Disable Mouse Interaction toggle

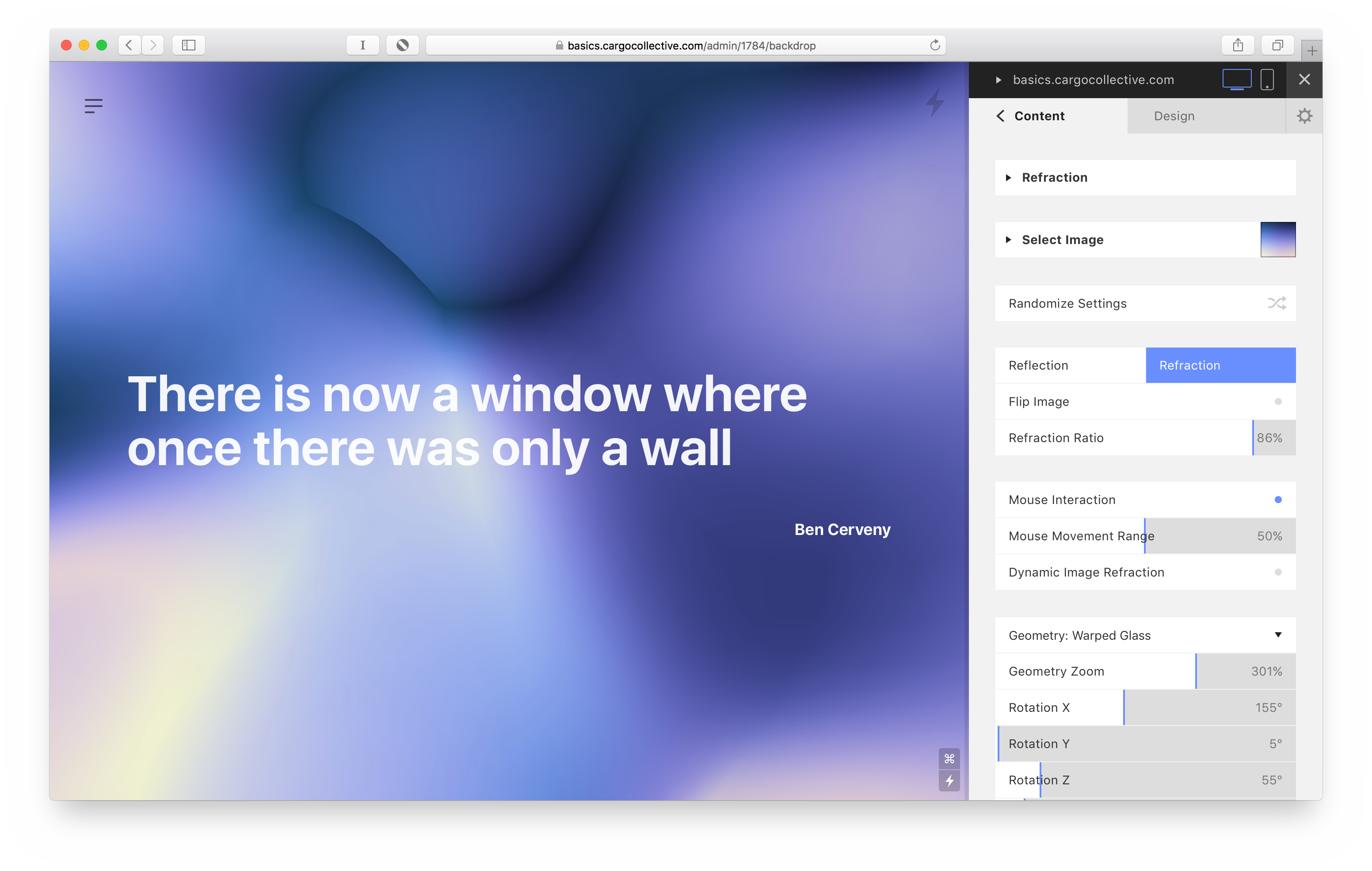(1277, 499)
